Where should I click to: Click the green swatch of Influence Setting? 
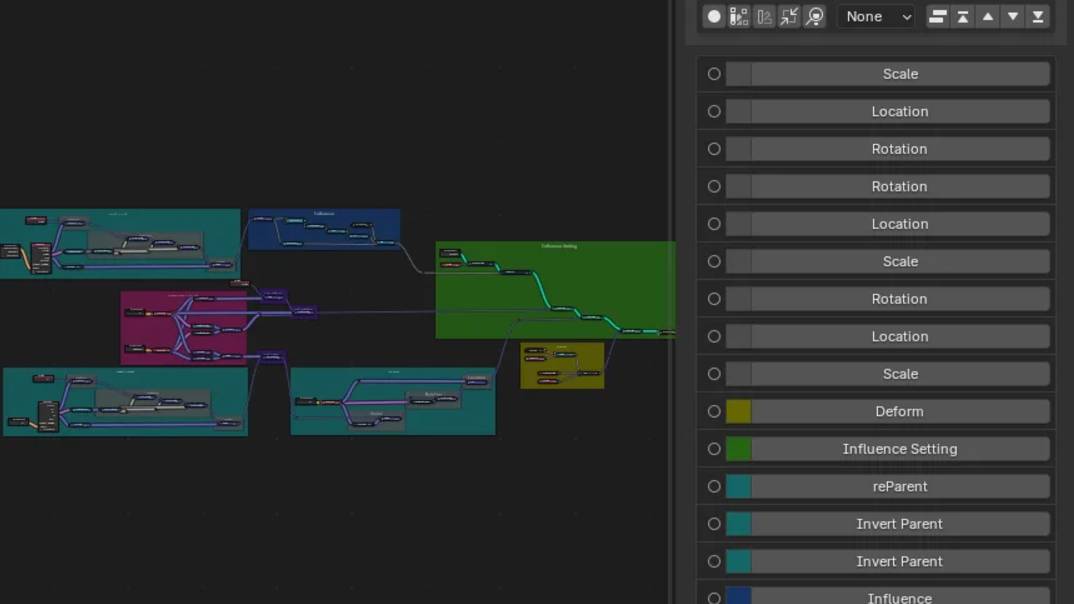738,449
